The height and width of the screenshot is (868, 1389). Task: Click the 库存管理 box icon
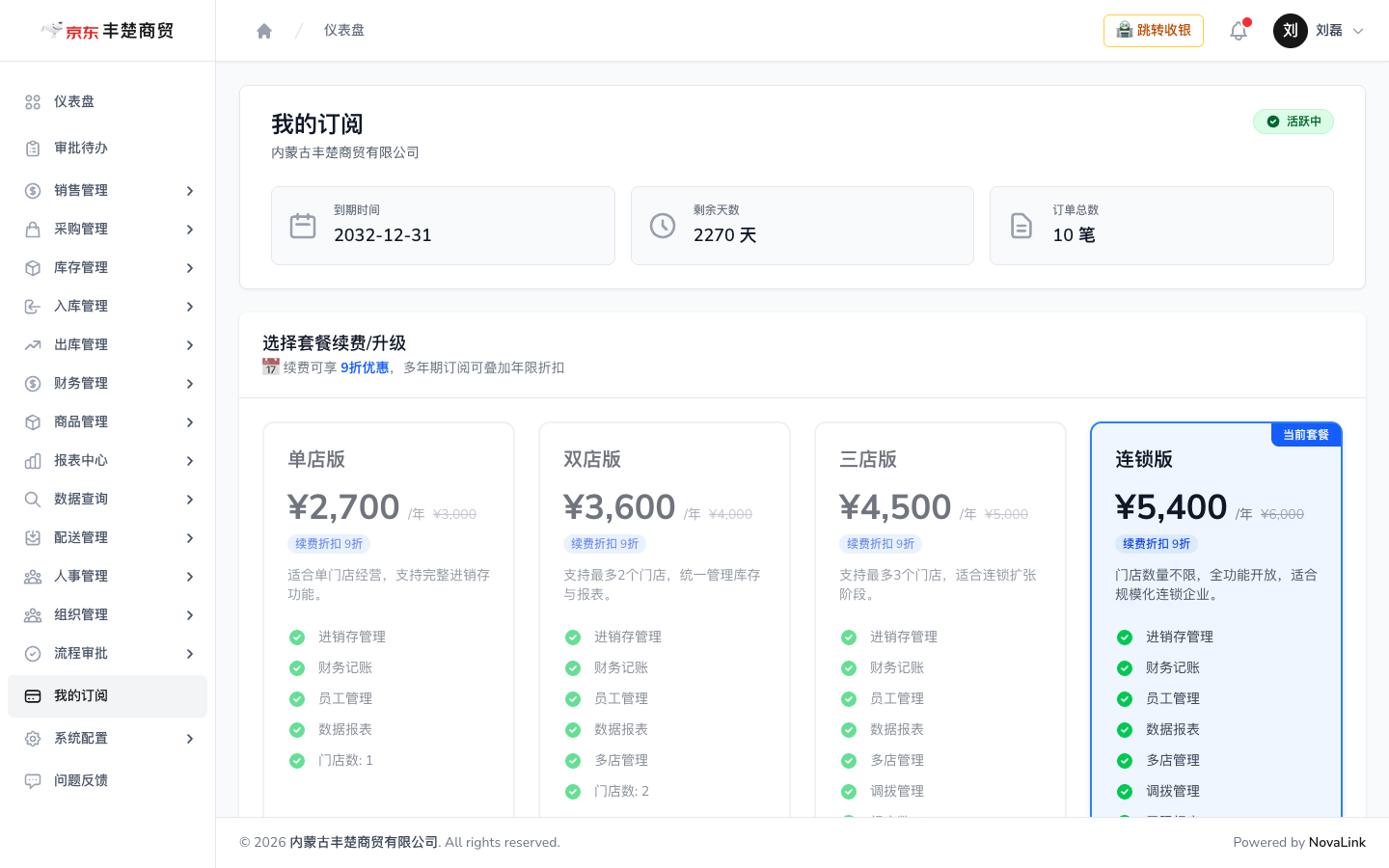point(33,268)
